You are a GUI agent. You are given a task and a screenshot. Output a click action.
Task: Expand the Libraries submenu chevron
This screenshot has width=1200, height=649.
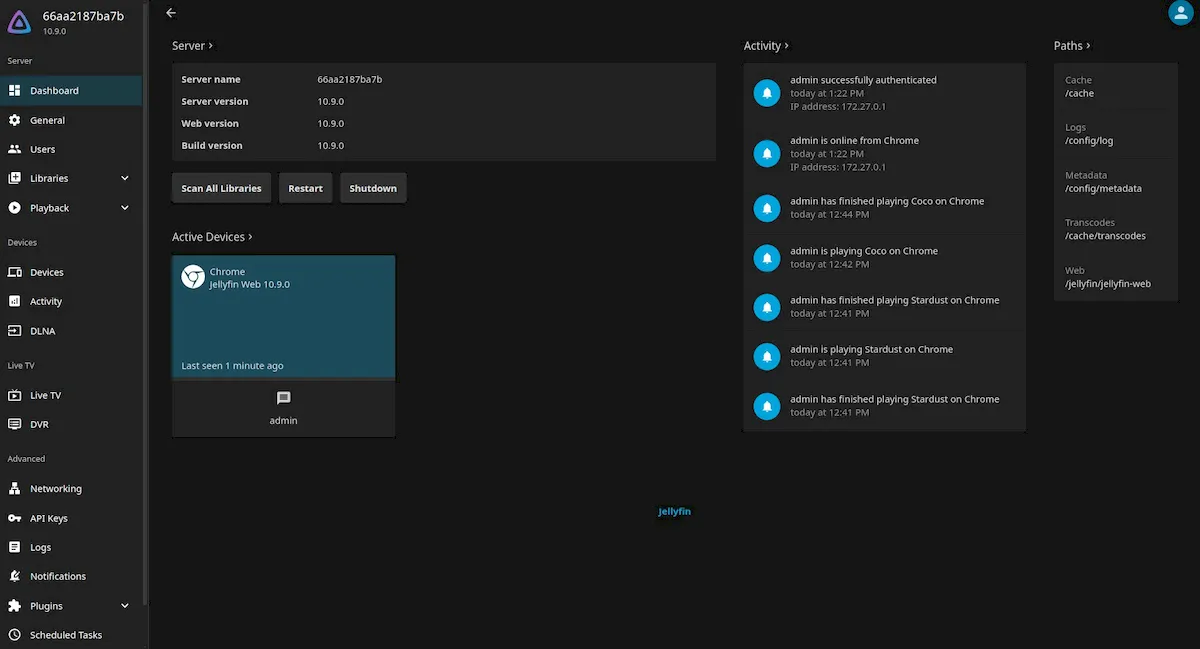tap(125, 178)
